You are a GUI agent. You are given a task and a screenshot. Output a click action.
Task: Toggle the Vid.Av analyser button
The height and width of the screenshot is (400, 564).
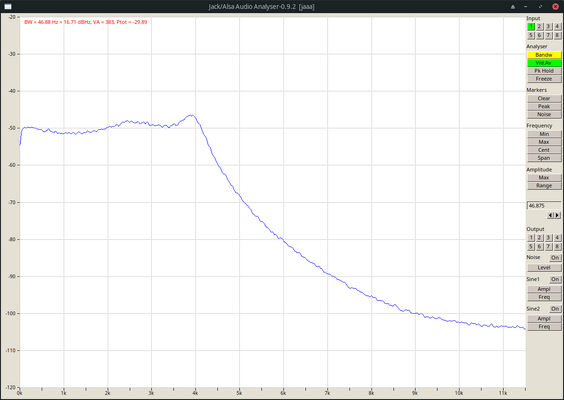[x=544, y=63]
